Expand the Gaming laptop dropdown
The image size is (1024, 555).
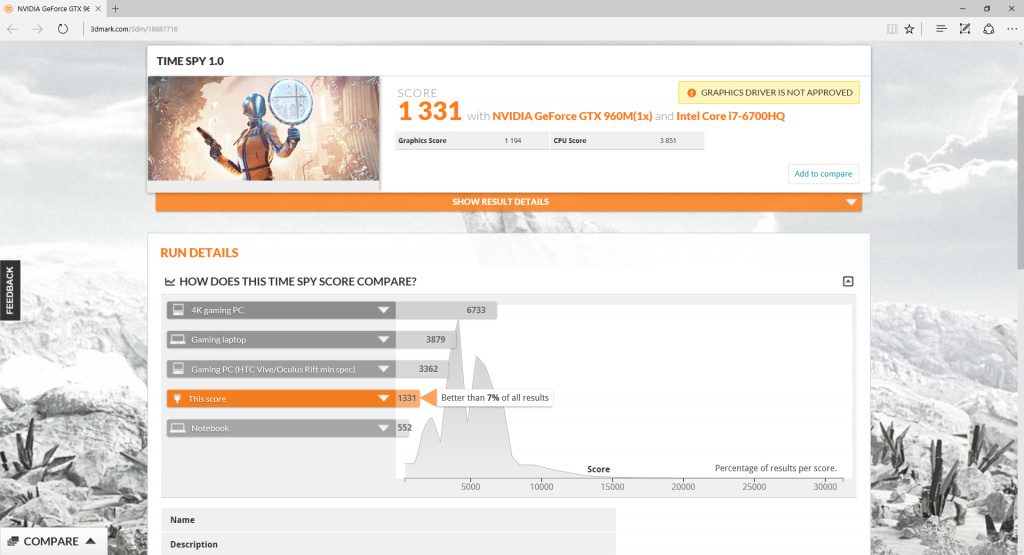click(x=383, y=340)
